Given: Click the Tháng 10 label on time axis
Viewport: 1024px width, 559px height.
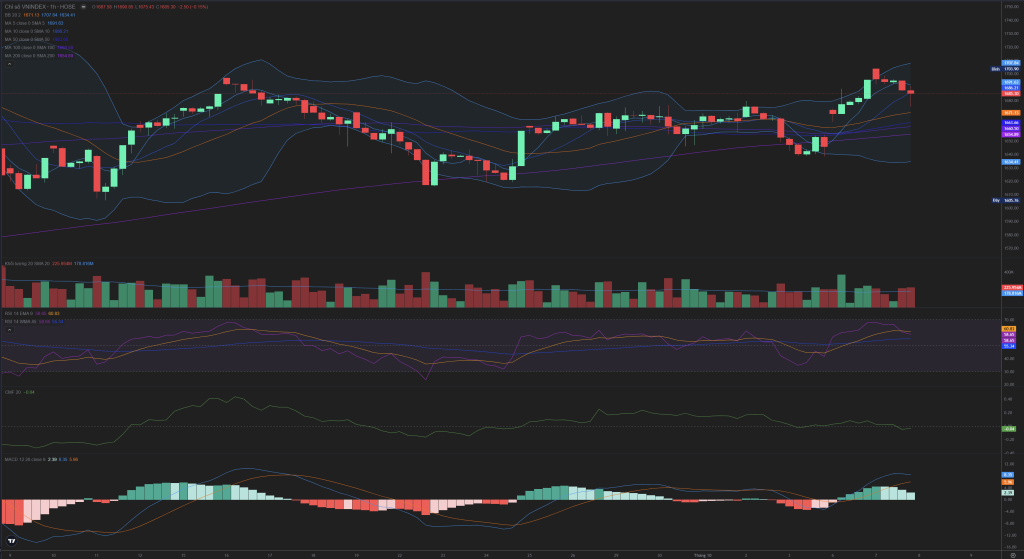Looking at the screenshot, I should point(702,553).
